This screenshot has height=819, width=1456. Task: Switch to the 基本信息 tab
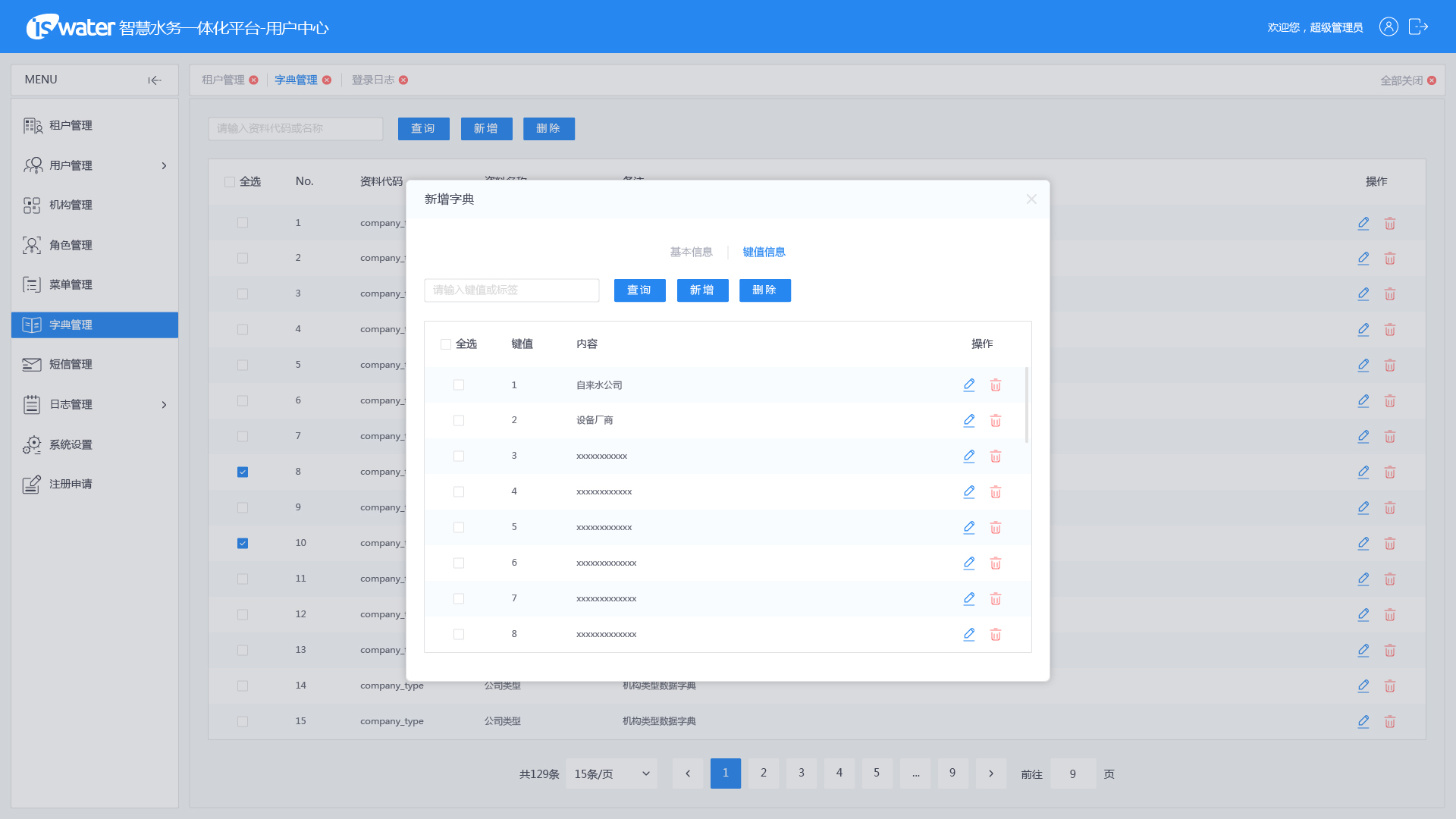coord(691,253)
